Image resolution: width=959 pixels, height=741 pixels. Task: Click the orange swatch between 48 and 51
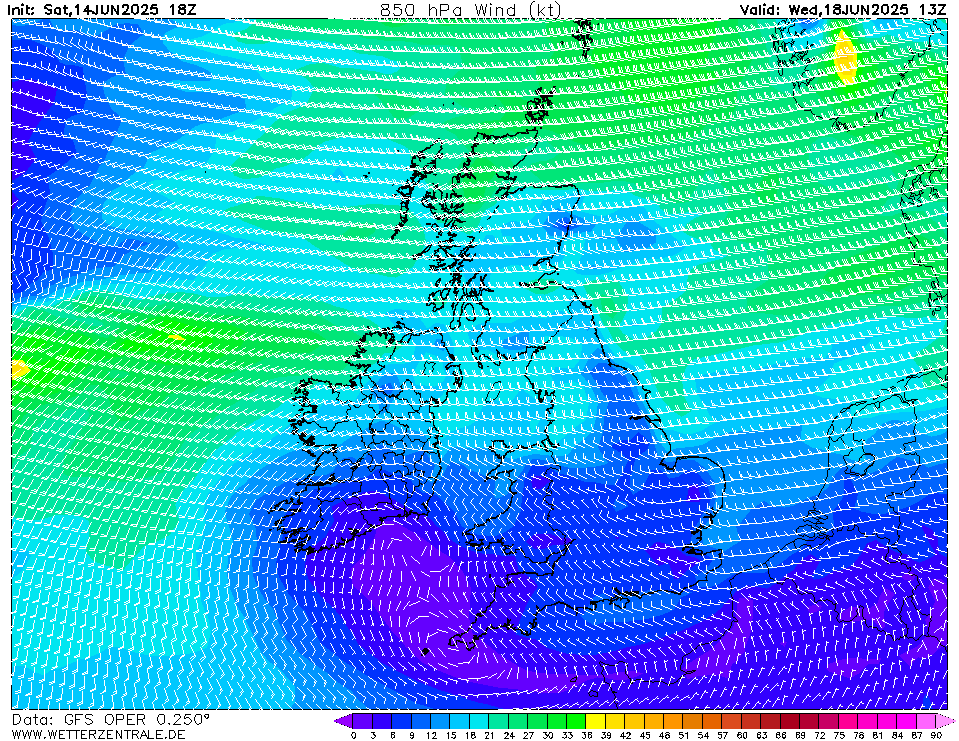pyautogui.click(x=673, y=721)
